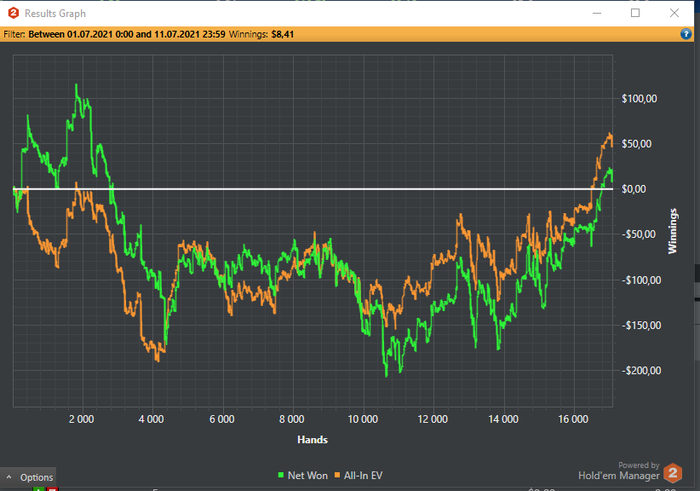Click the 14 000 hands axis label
700x491 pixels.
click(x=503, y=419)
